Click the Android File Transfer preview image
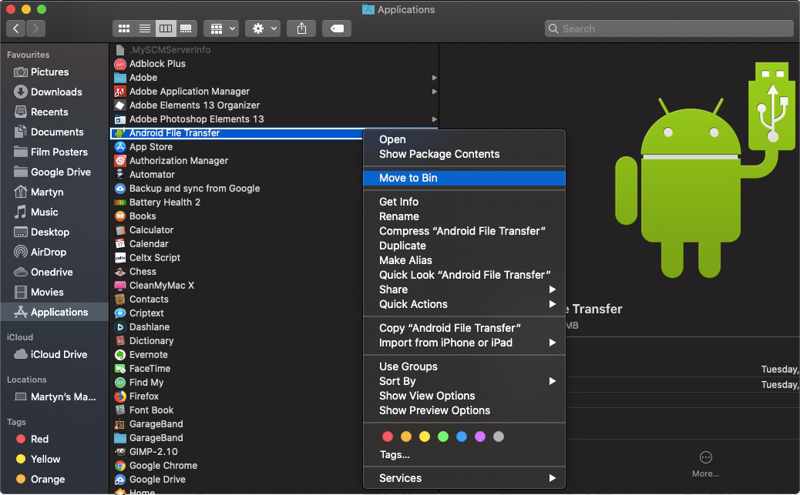 pyautogui.click(x=706, y=171)
